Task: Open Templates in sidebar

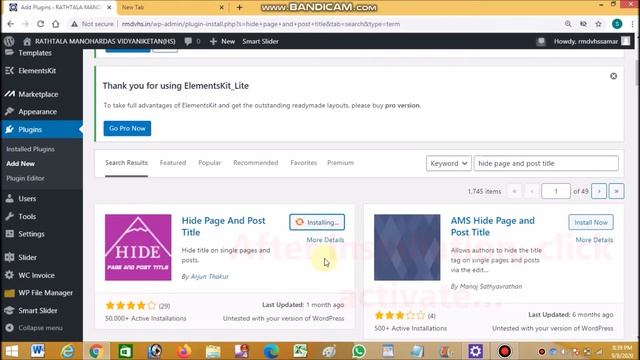Action: [x=35, y=53]
